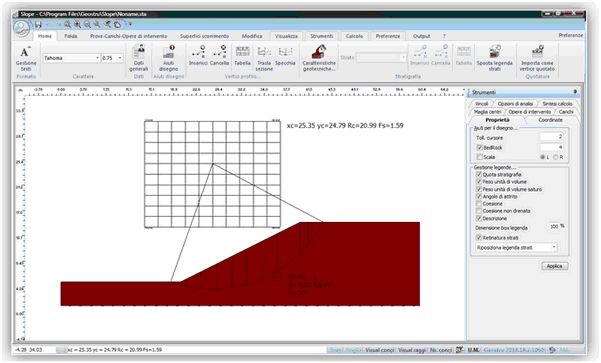Switch to the Visualizza tab
601x363 pixels.
286,36
